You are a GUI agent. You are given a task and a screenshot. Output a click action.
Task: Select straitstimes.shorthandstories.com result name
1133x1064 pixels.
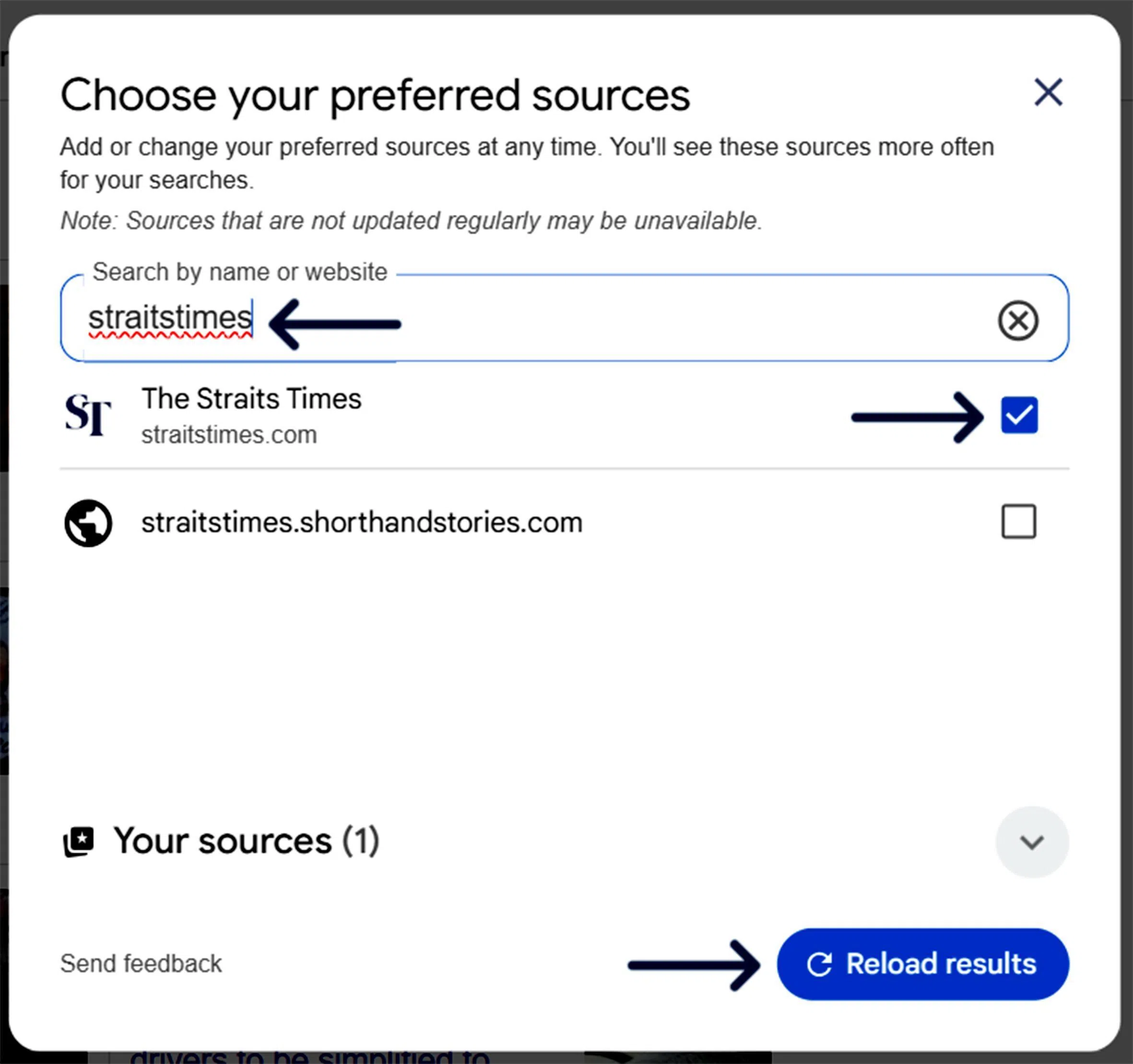pos(362,522)
